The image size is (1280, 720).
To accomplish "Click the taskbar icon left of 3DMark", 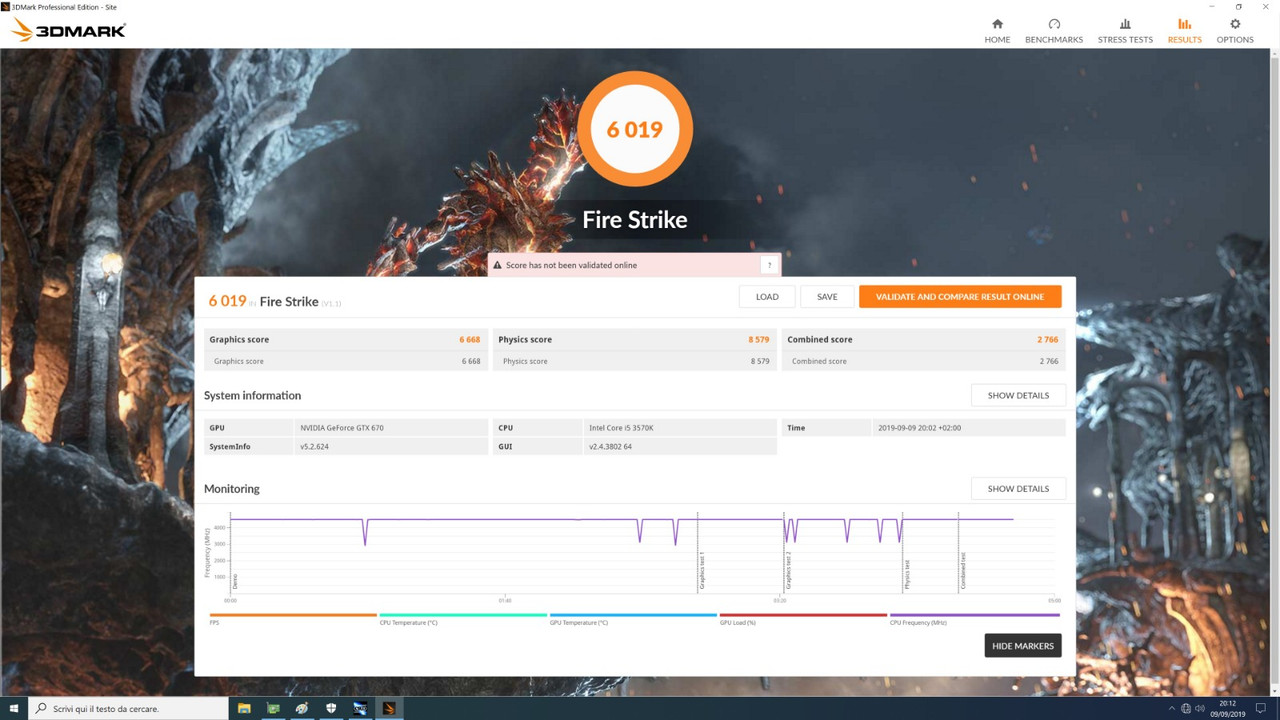I will [x=360, y=708].
